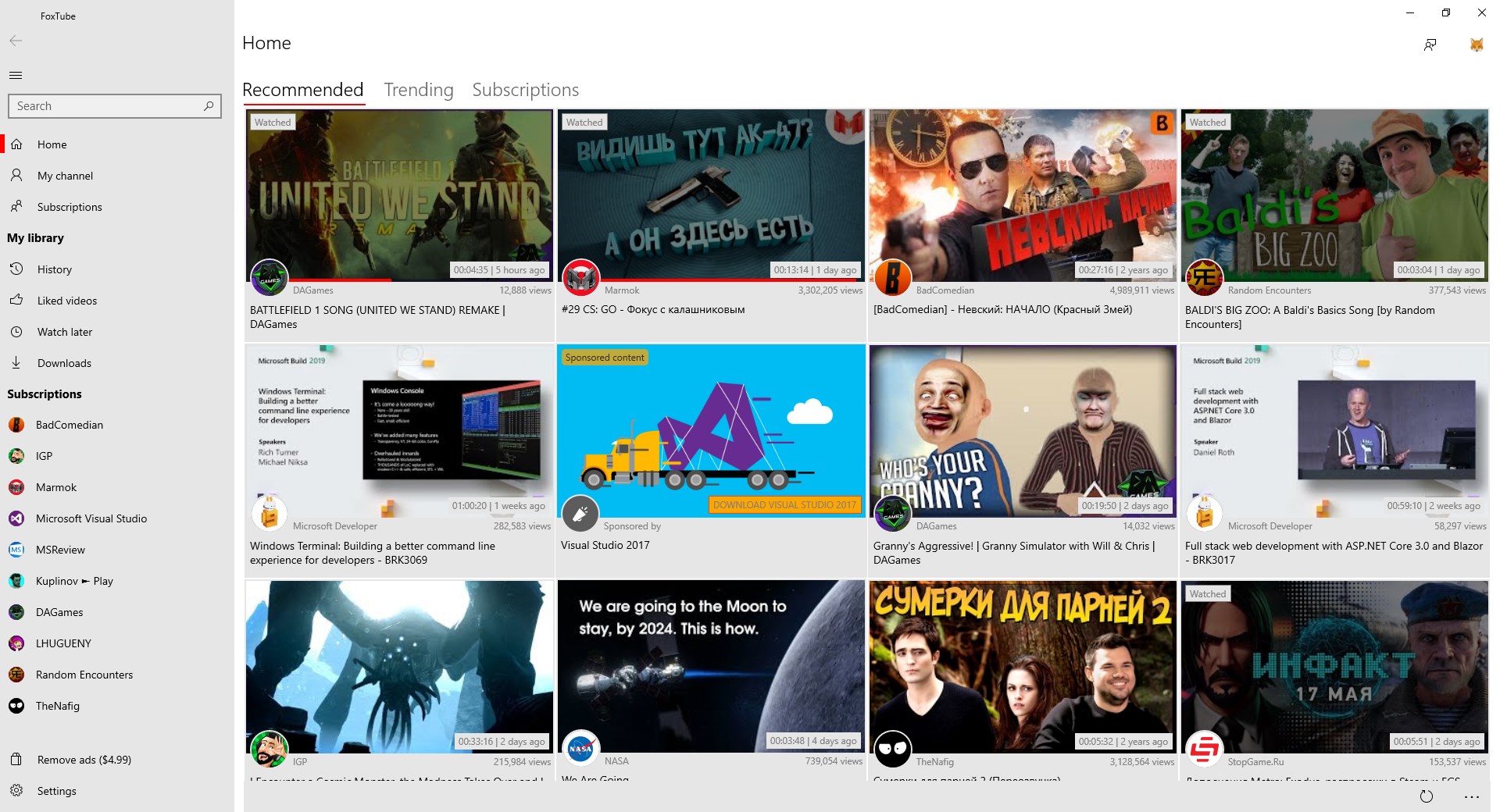Open Granny's Aggressive video title
Image resolution: width=1500 pixels, height=812 pixels.
pyautogui.click(x=1014, y=553)
